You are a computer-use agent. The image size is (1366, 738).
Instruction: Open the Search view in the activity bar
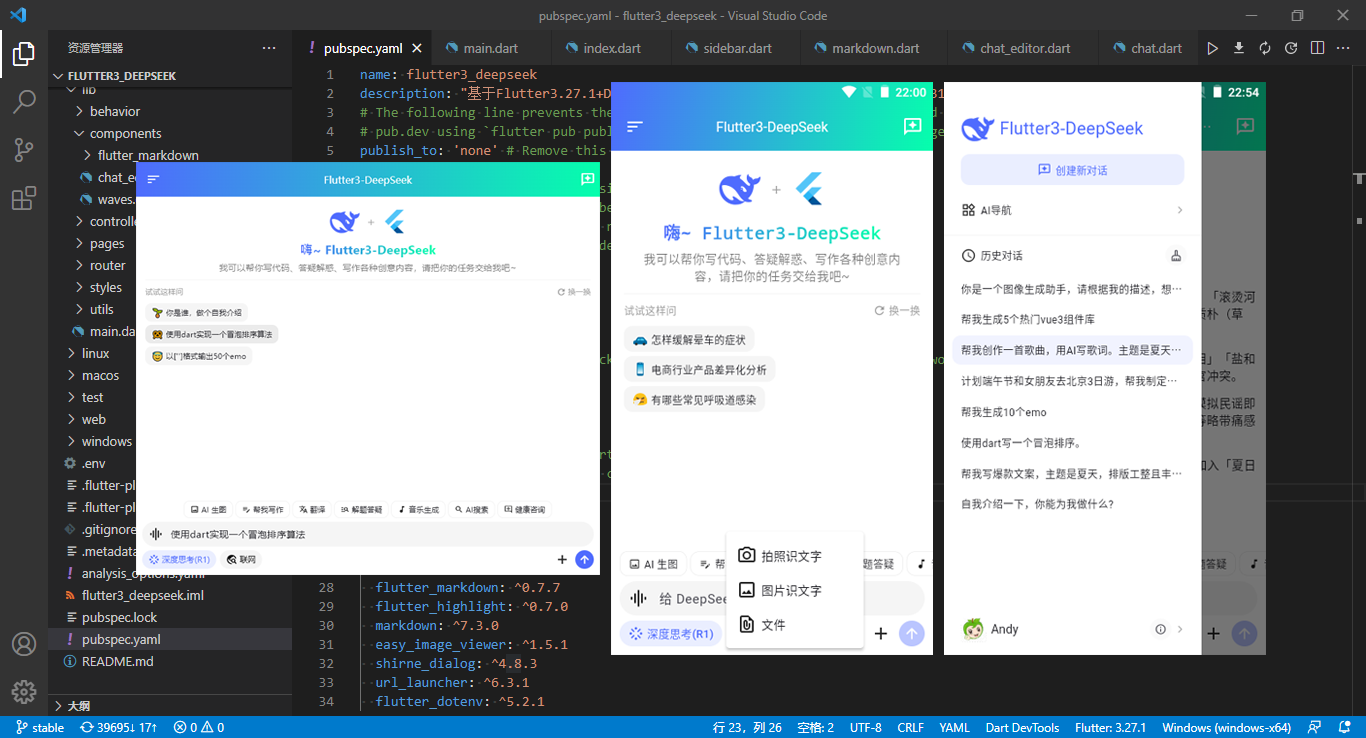tap(24, 101)
